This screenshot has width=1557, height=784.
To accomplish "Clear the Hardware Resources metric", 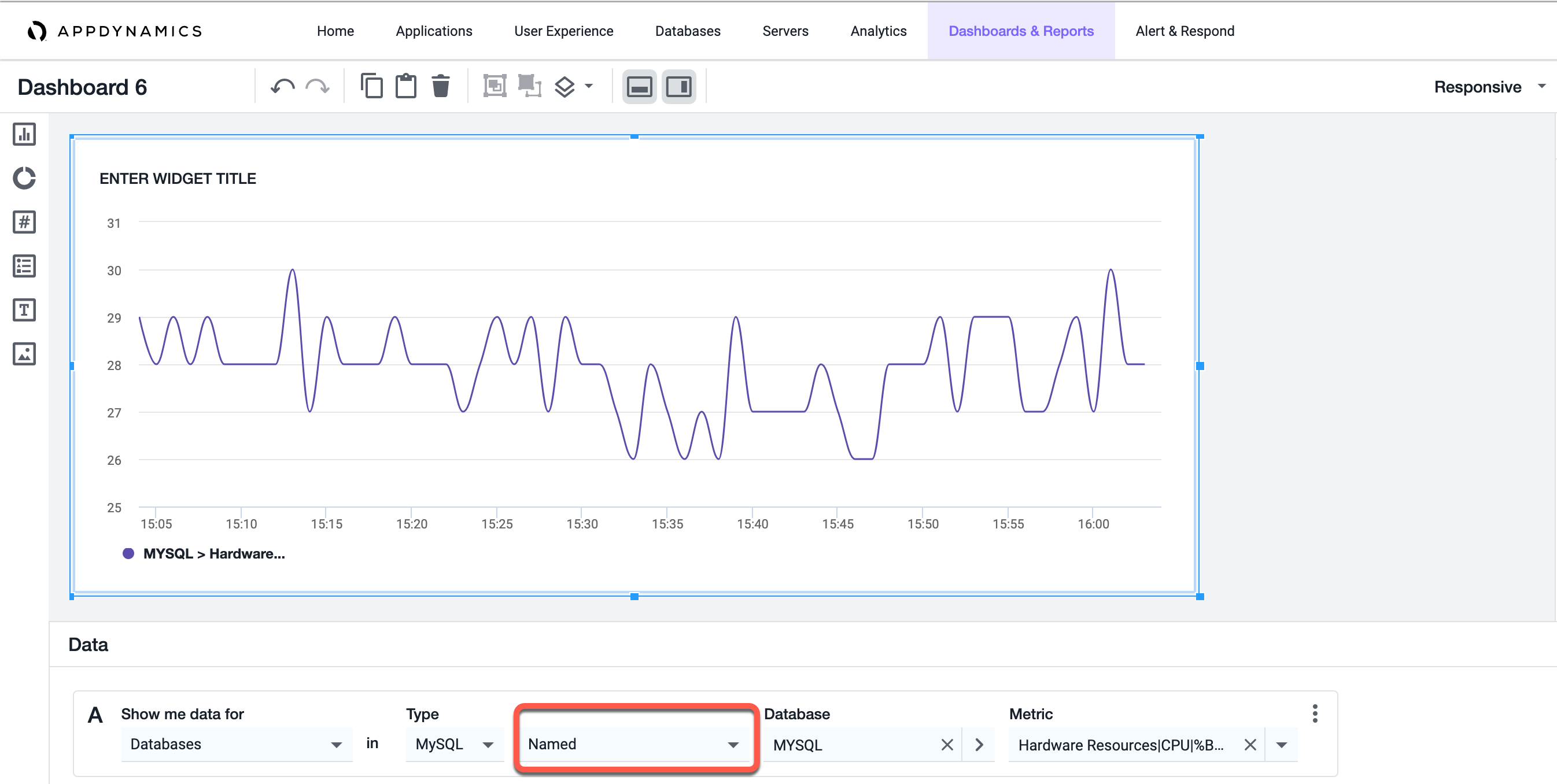I will point(1250,745).
